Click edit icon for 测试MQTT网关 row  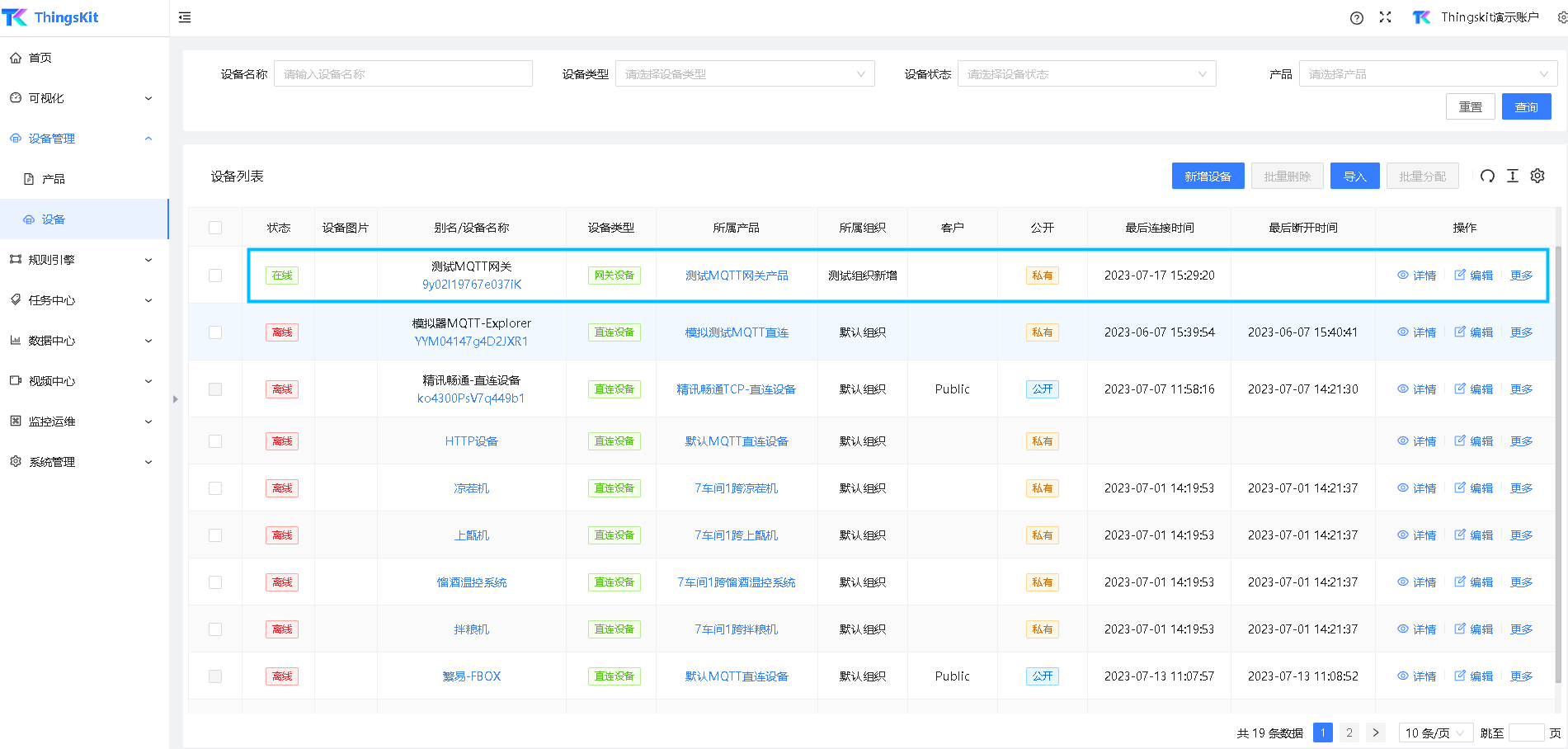(x=1460, y=276)
